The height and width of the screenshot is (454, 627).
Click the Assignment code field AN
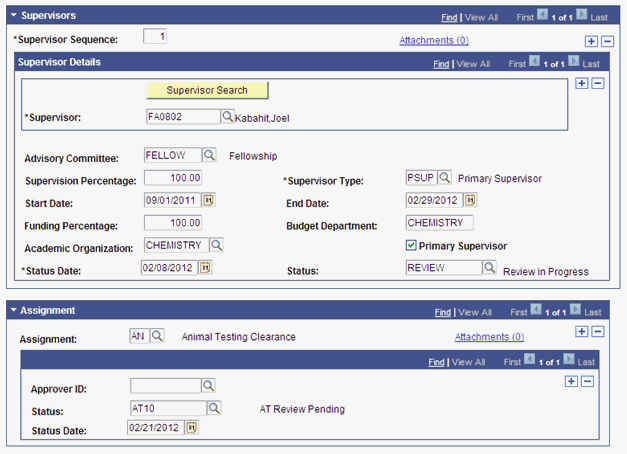click(x=139, y=336)
